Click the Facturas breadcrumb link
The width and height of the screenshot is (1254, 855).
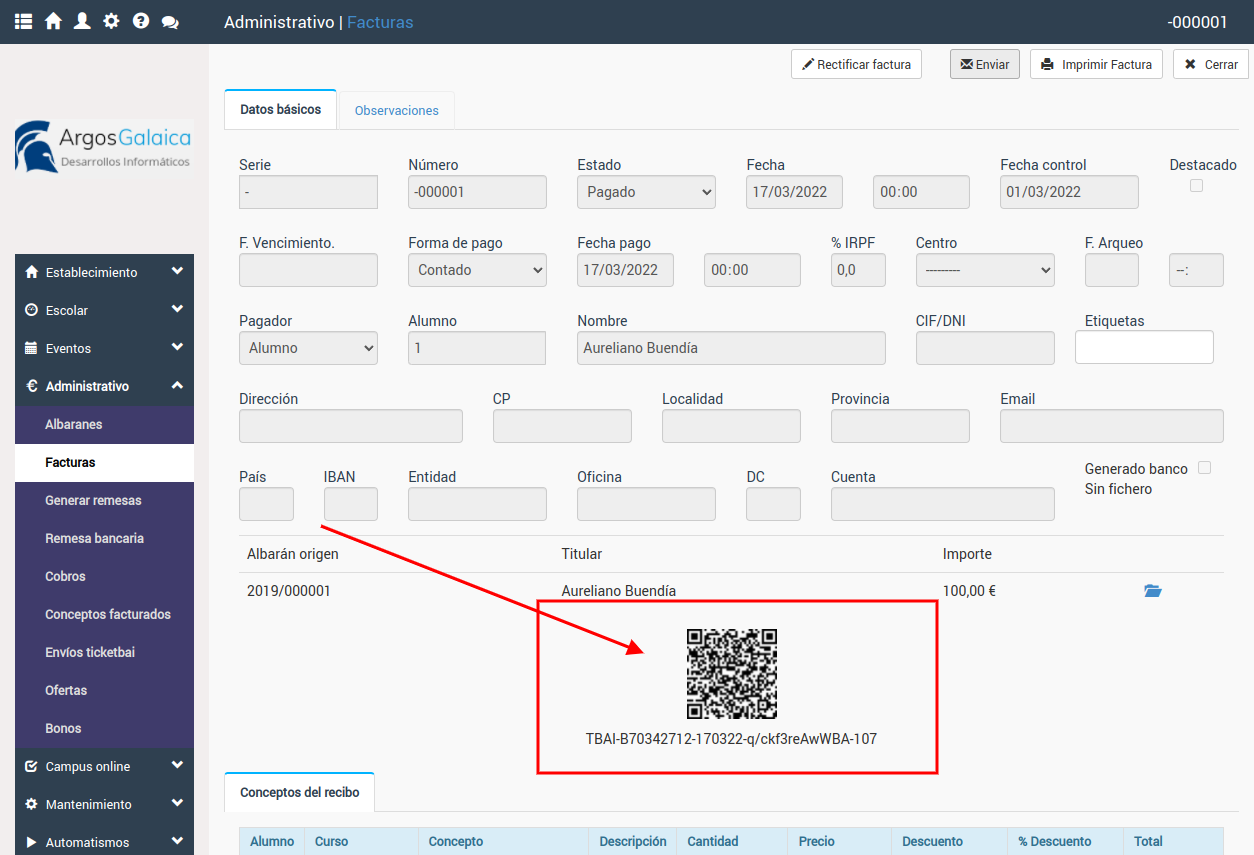click(380, 22)
